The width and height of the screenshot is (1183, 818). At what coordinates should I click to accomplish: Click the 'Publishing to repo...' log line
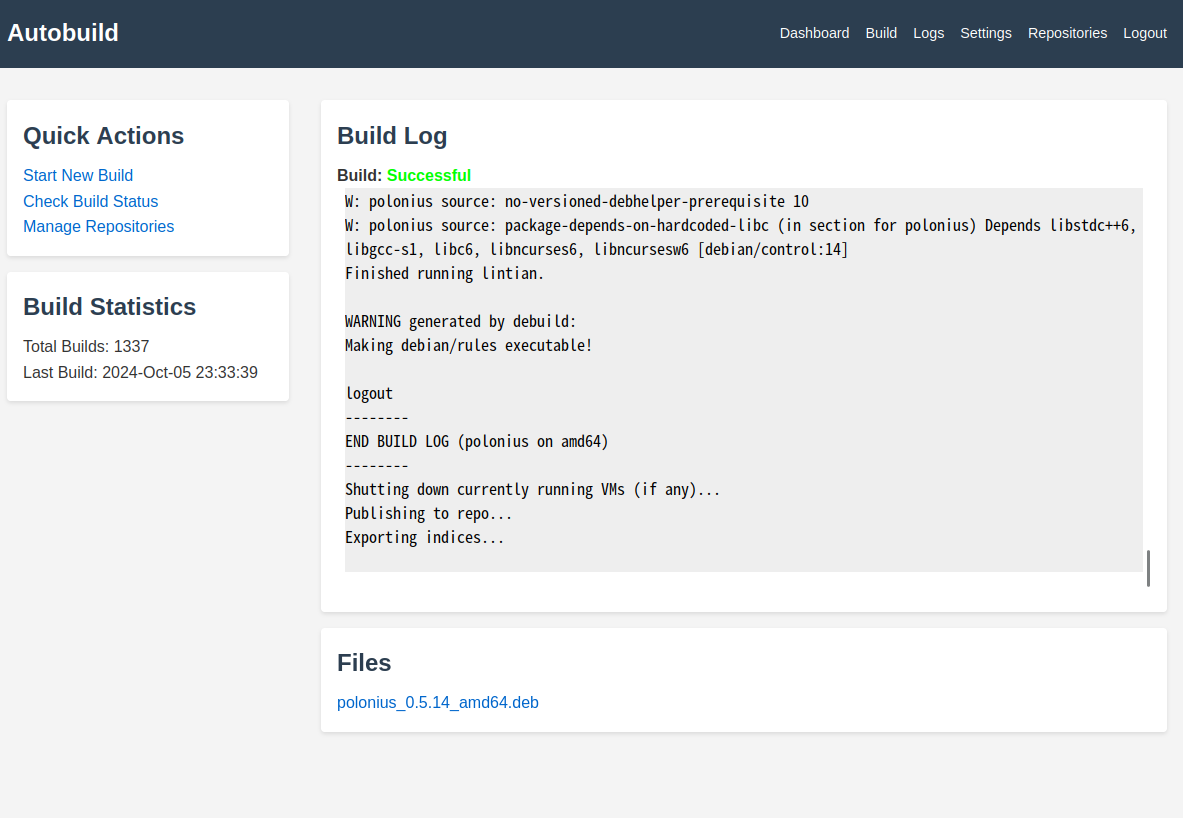429,514
